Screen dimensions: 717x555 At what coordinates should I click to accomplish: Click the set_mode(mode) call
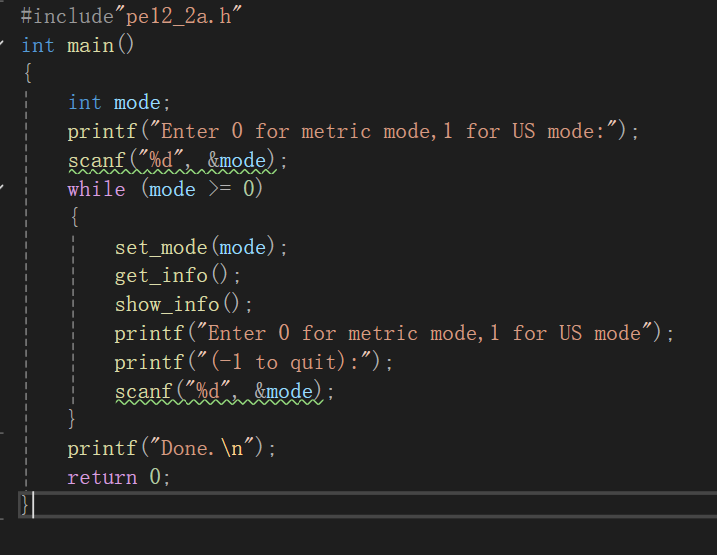(x=201, y=247)
